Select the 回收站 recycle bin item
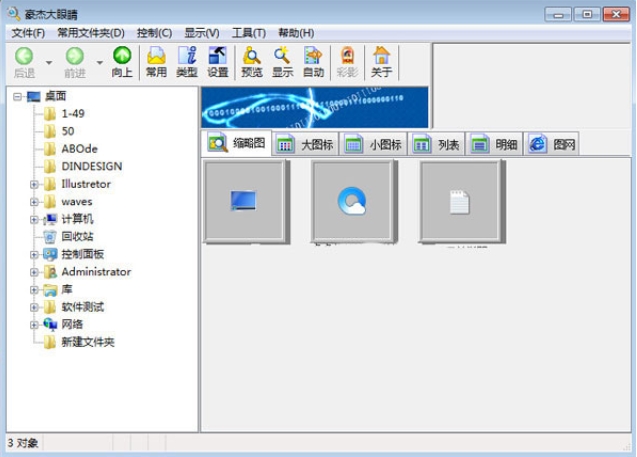637x457 pixels. 77,236
